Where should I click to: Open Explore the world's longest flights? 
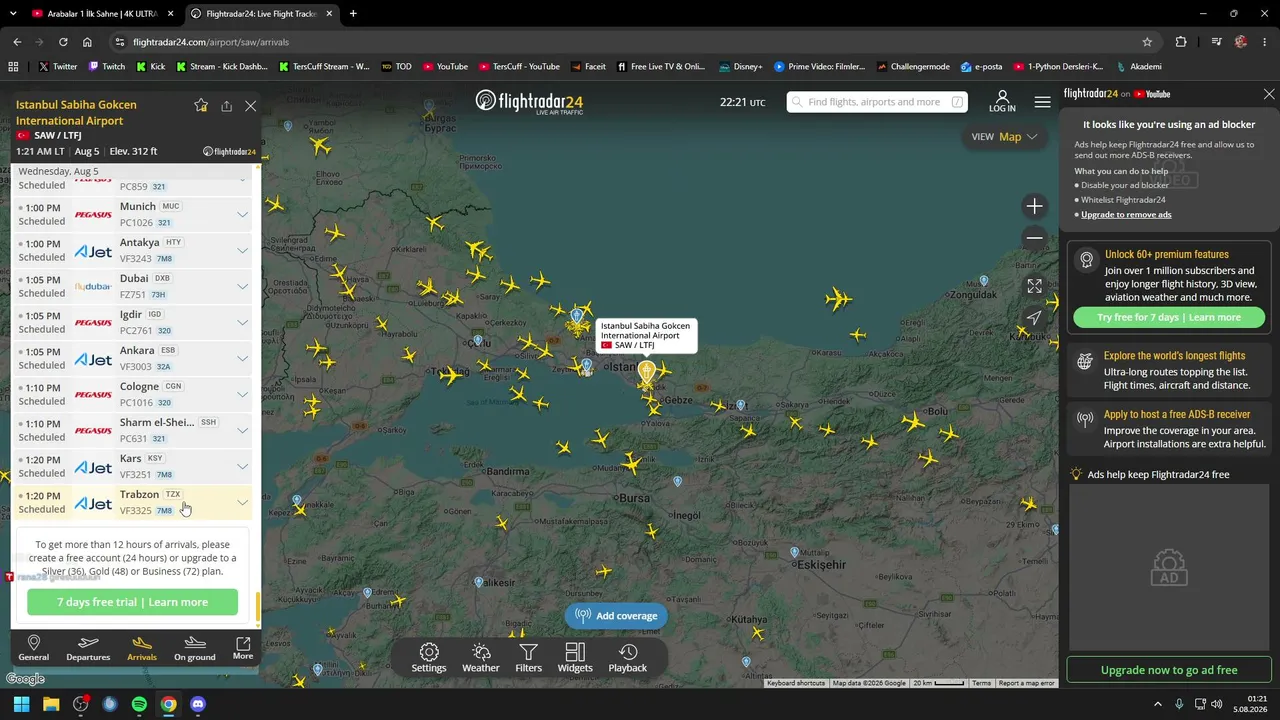pos(1169,370)
